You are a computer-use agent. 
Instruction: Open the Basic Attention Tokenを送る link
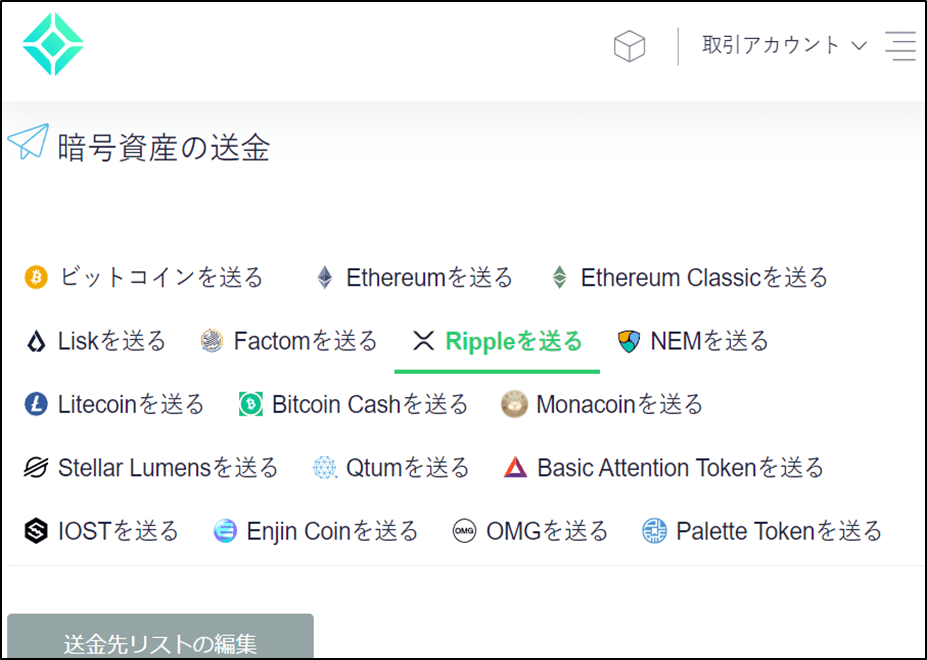point(663,468)
